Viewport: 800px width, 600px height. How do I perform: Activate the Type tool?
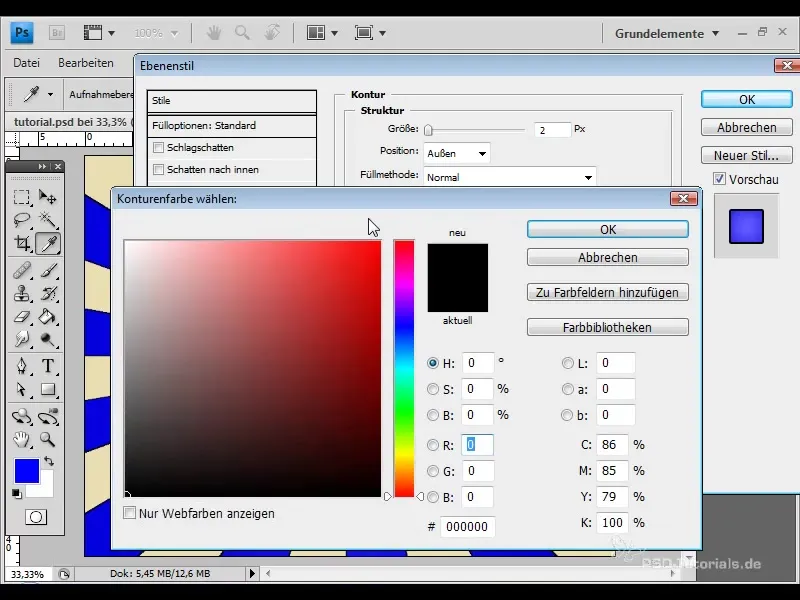coord(48,366)
